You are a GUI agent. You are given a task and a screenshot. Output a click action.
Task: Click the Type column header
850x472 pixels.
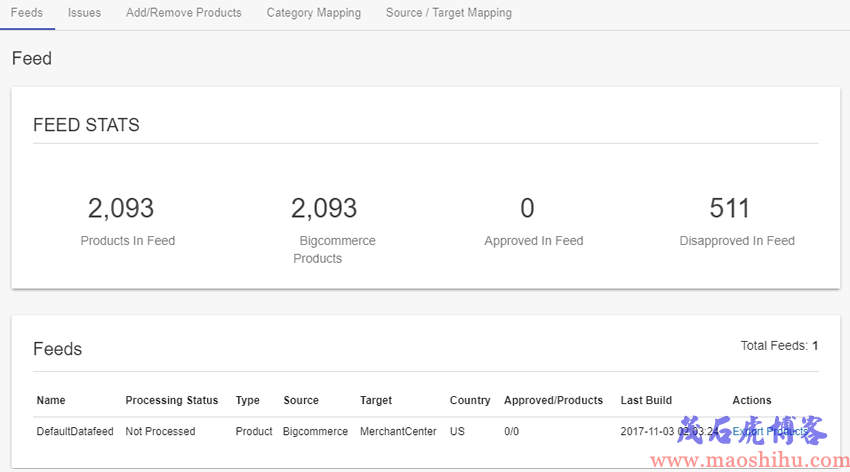coord(248,400)
